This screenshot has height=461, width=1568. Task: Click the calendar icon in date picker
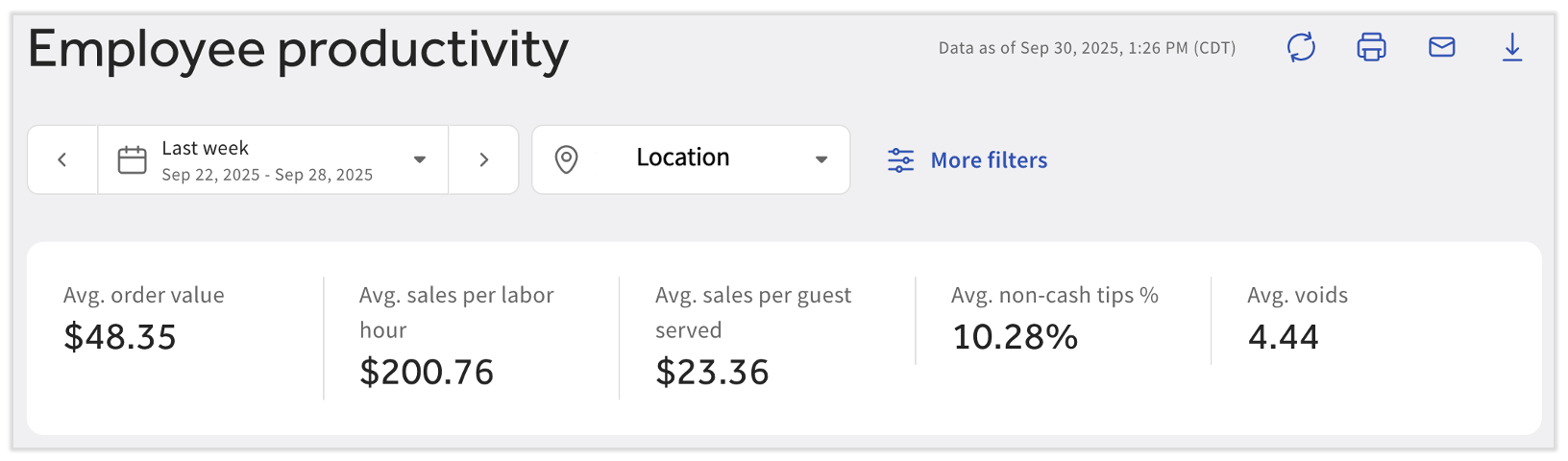click(132, 159)
